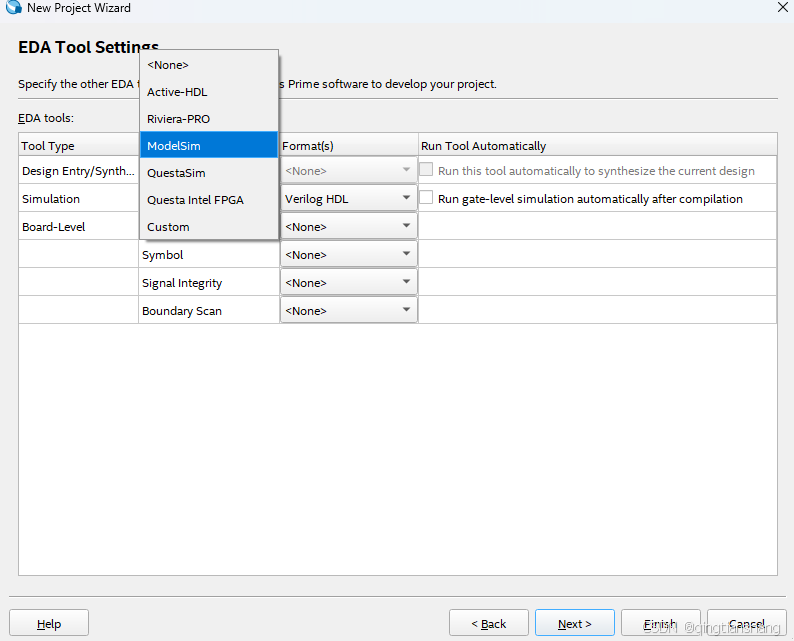Pick Questa Intel FPGA simulator option

[209, 200]
